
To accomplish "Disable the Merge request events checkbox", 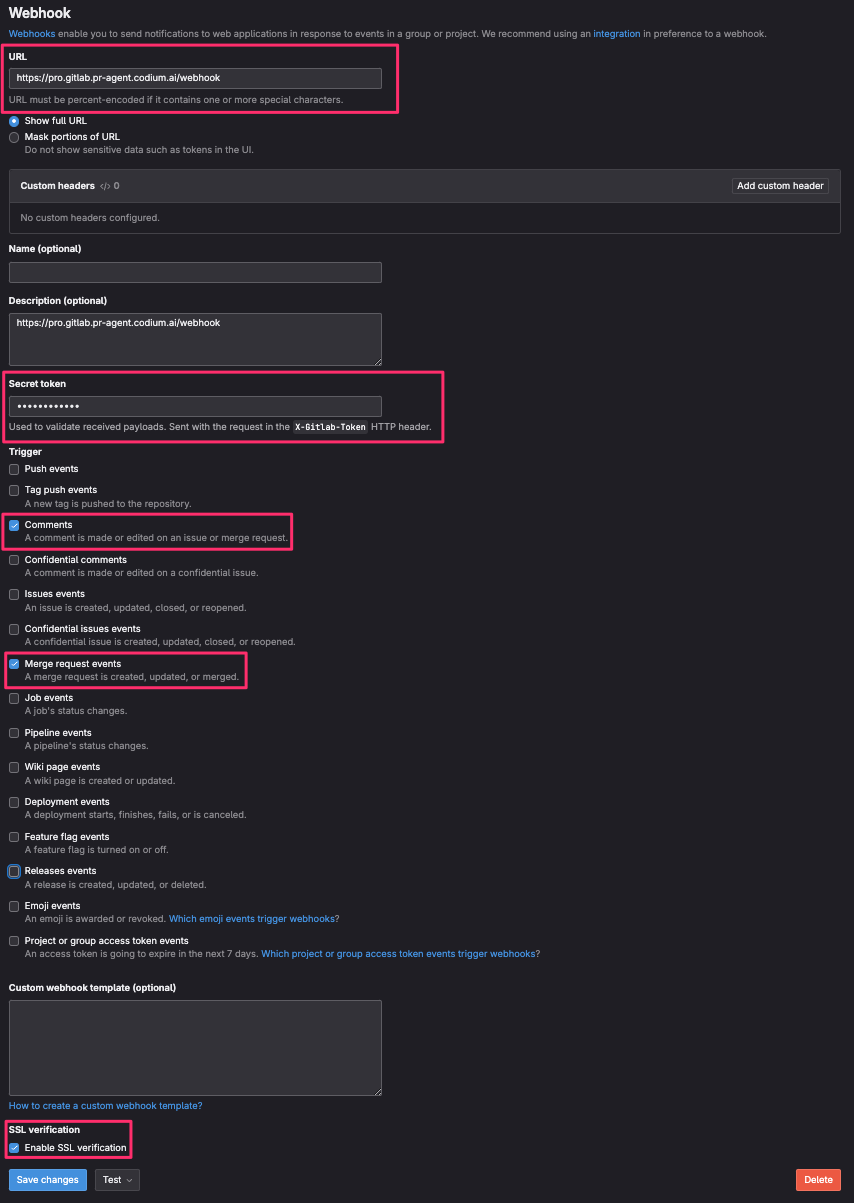I will coord(14,664).
